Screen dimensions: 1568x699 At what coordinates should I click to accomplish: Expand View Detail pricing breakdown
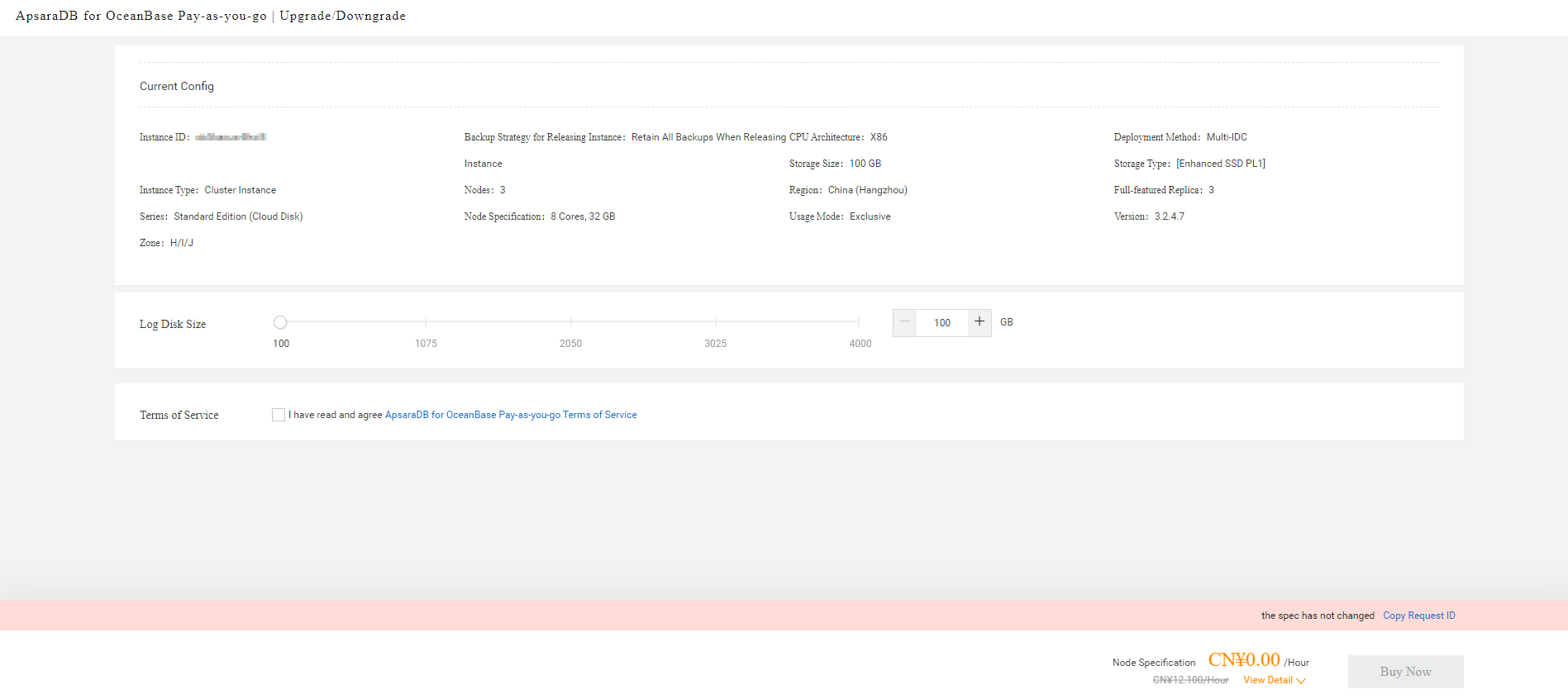(x=1274, y=680)
